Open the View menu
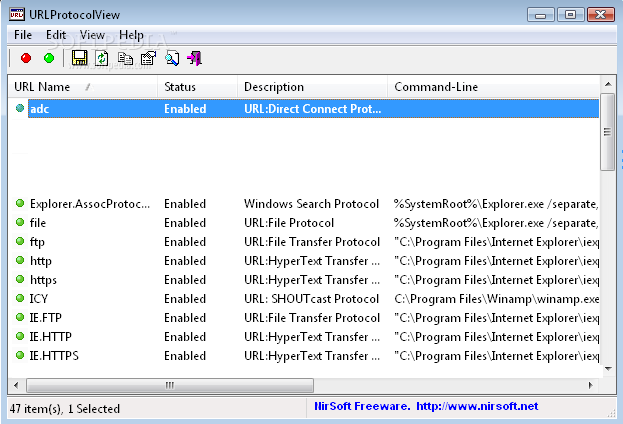 (x=92, y=35)
